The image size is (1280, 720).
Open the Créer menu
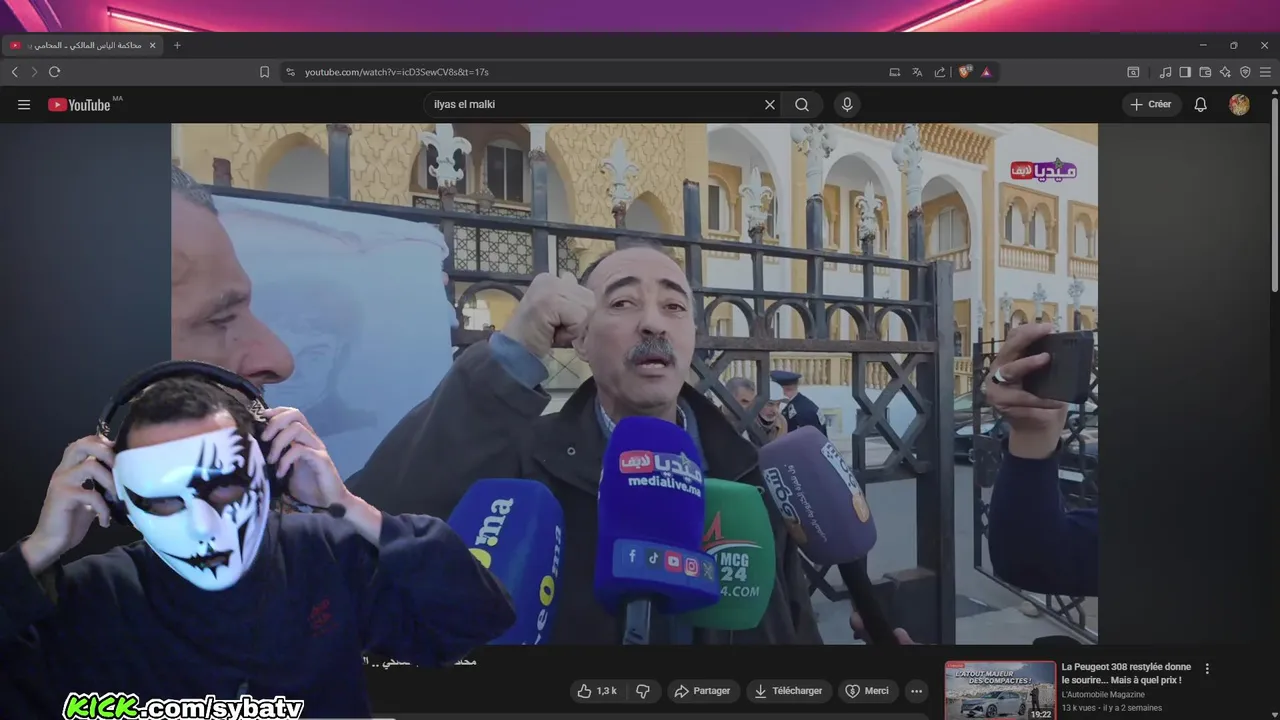click(x=1151, y=104)
